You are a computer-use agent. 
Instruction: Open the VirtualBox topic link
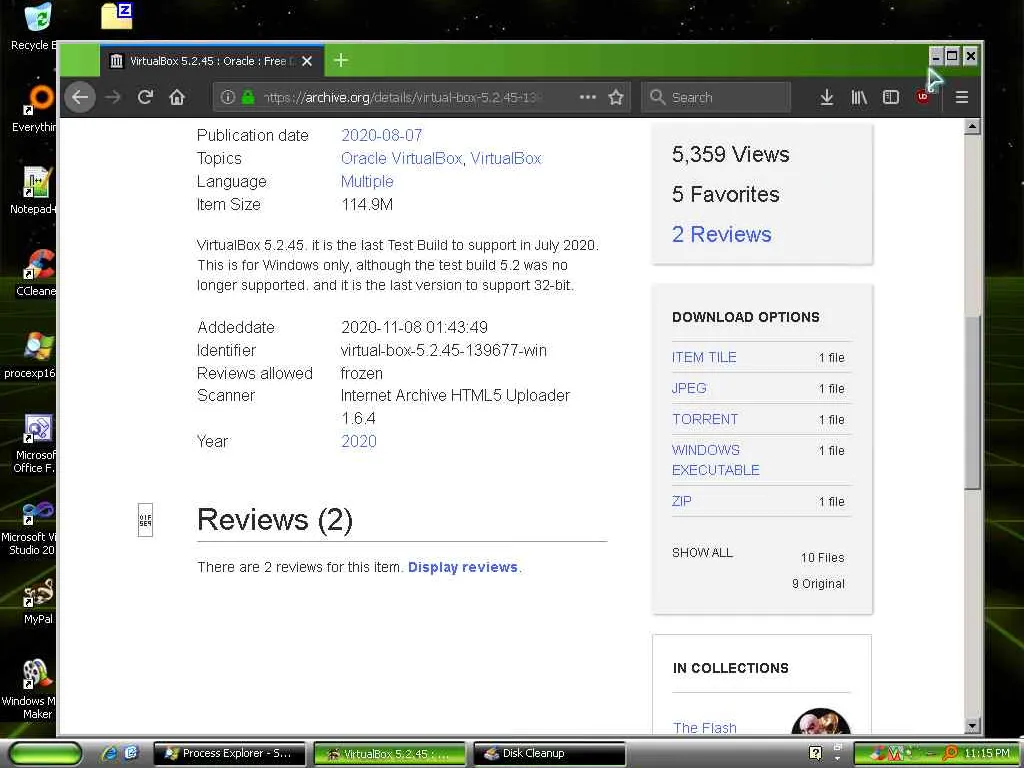tap(505, 158)
